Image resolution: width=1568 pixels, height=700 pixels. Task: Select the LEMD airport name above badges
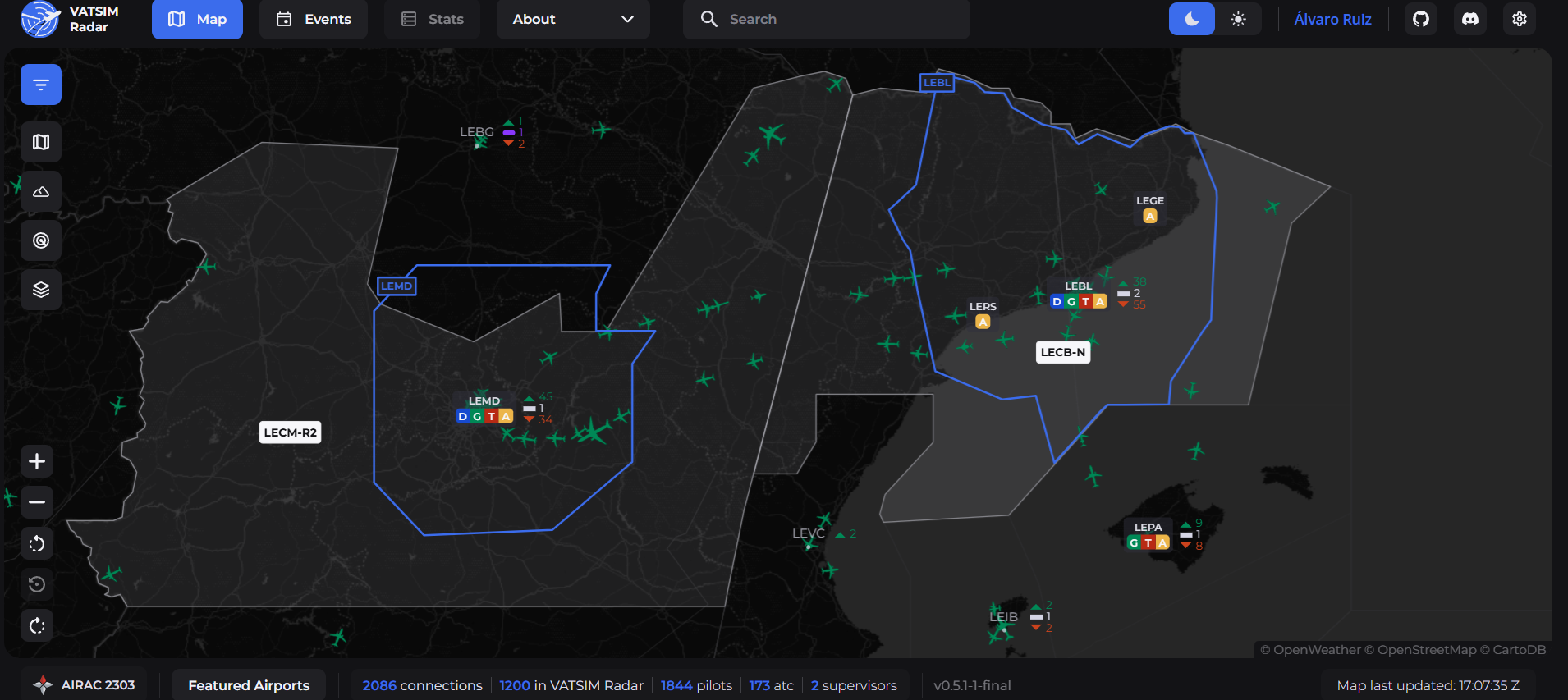(x=484, y=401)
